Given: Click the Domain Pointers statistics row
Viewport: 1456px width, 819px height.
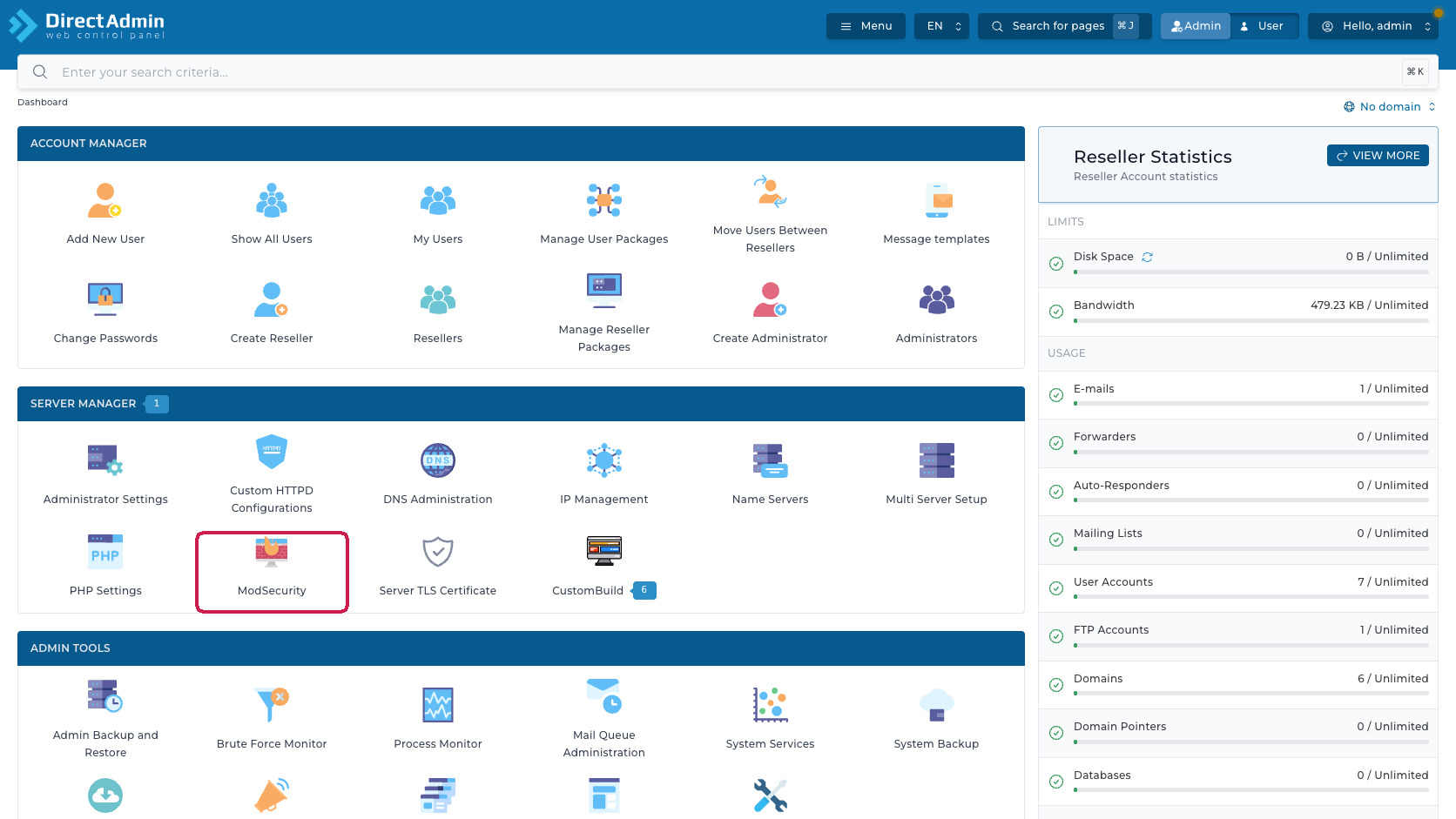Looking at the screenshot, I should [1237, 733].
